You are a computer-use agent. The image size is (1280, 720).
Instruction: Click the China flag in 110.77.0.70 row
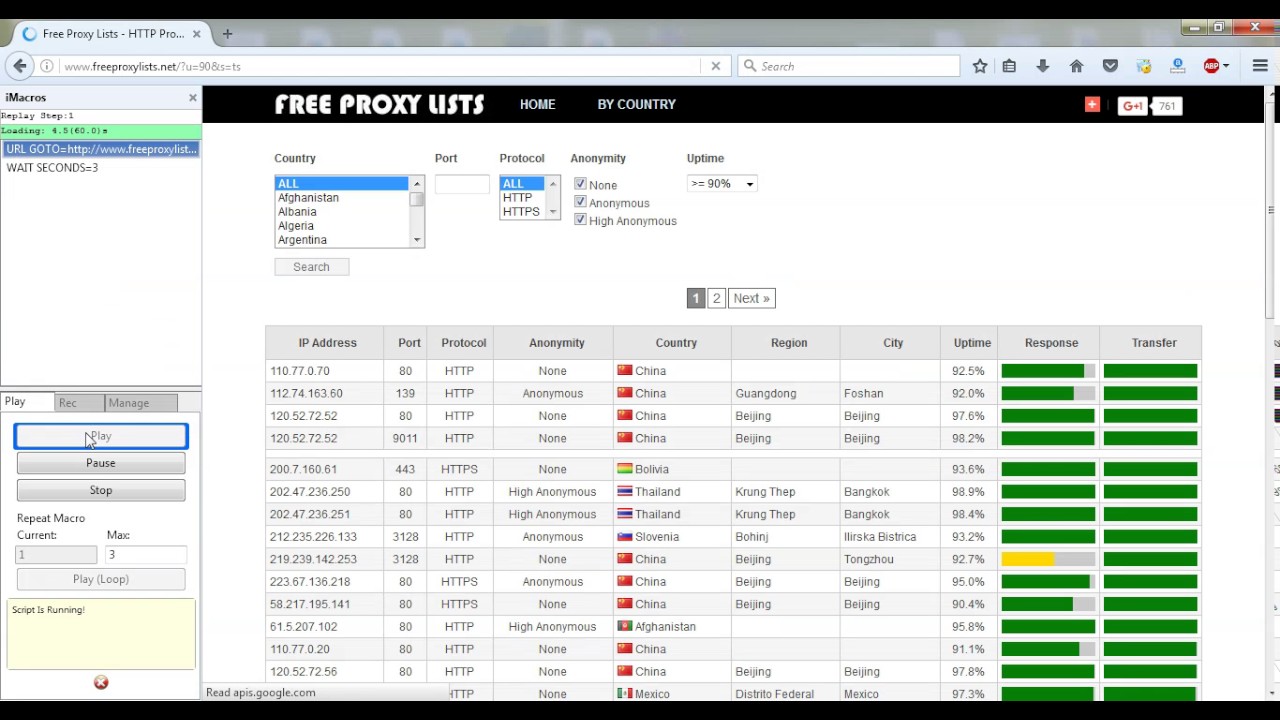point(624,371)
